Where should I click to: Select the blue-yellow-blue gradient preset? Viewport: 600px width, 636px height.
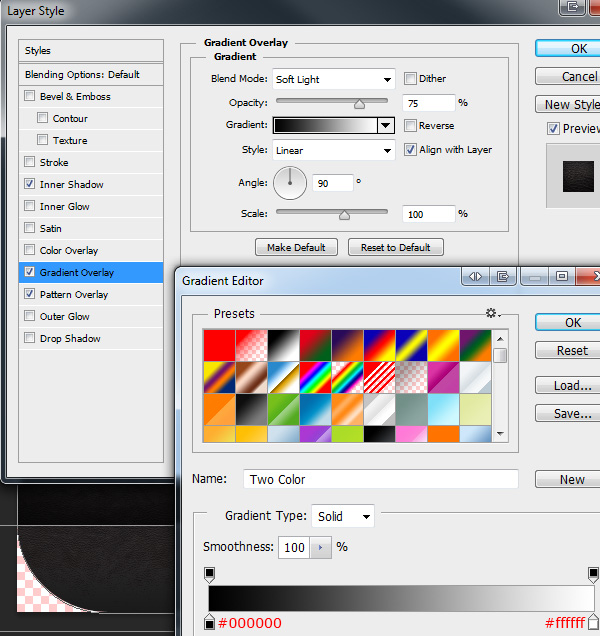pyautogui.click(x=412, y=345)
